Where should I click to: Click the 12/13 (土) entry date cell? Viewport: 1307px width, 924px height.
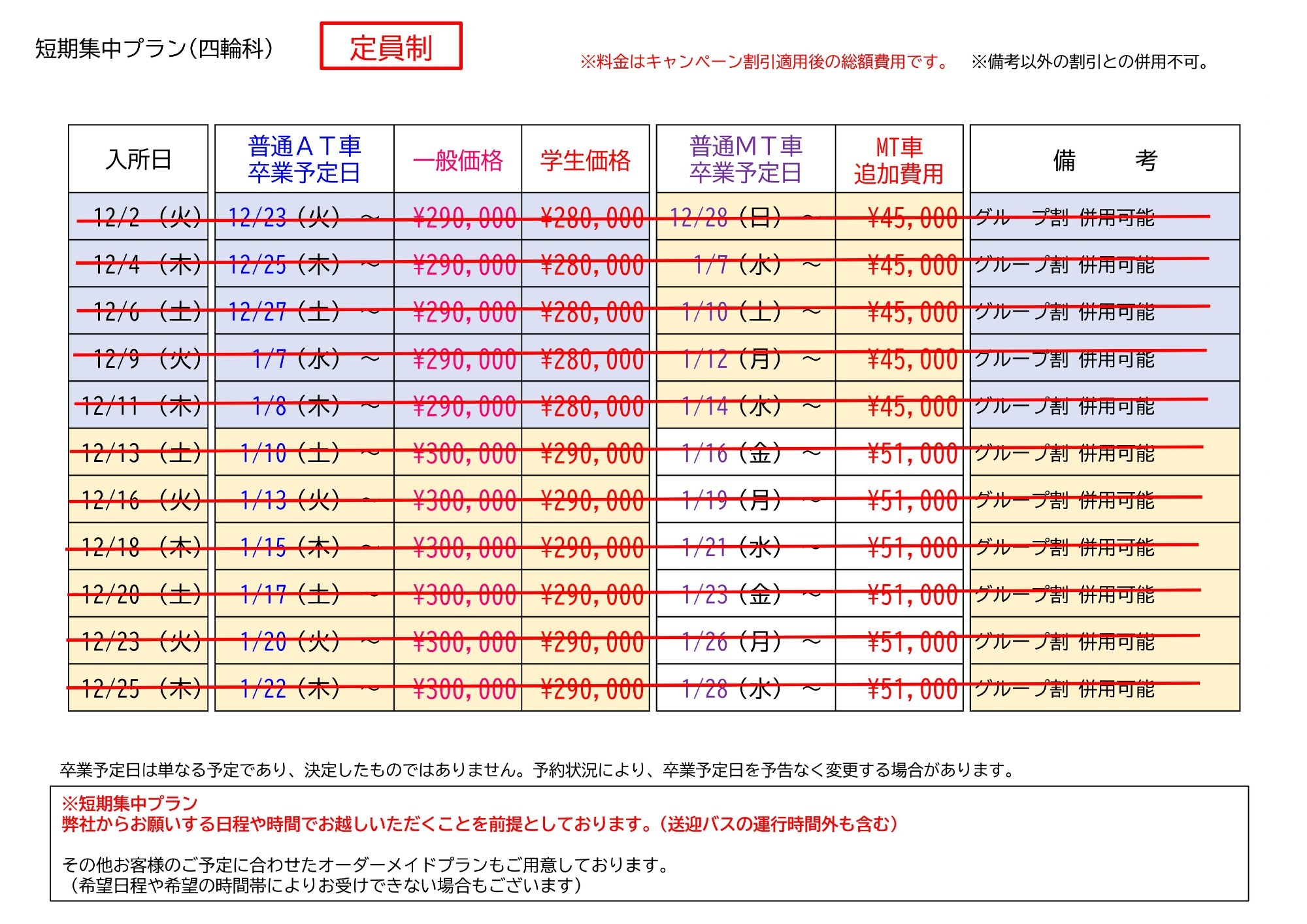(x=140, y=453)
